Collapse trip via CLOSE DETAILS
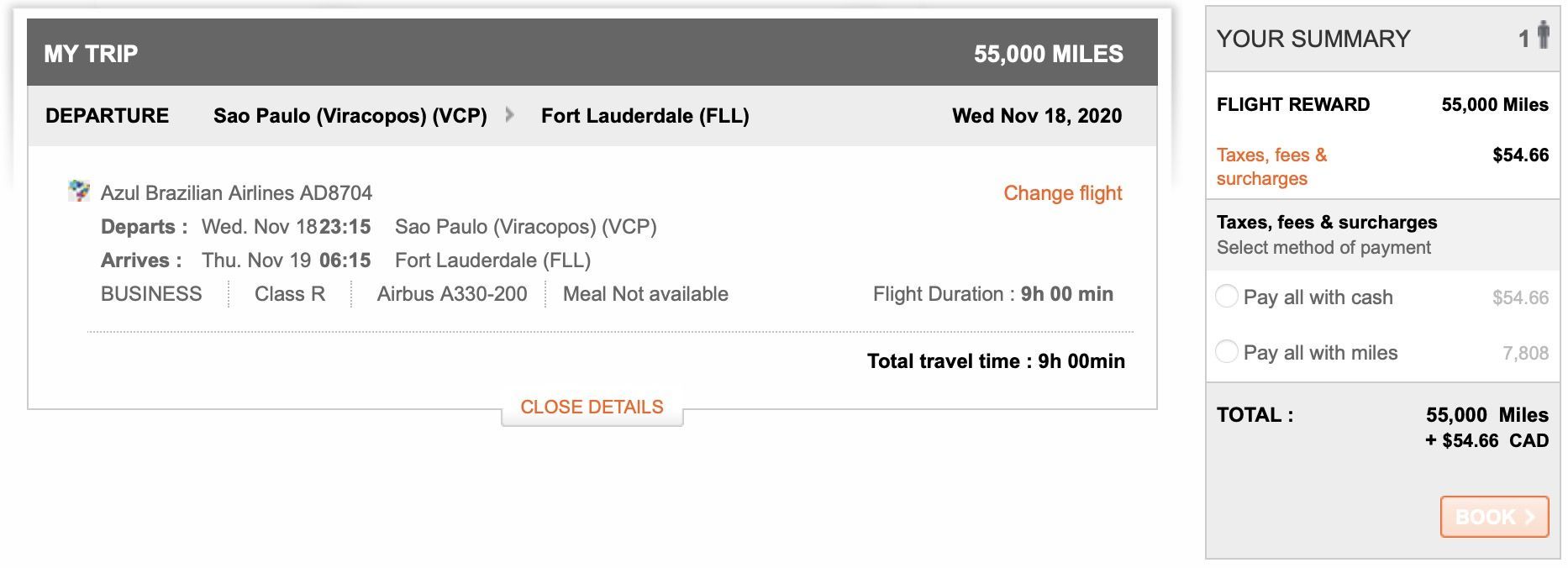1568x568 pixels. 592,408
